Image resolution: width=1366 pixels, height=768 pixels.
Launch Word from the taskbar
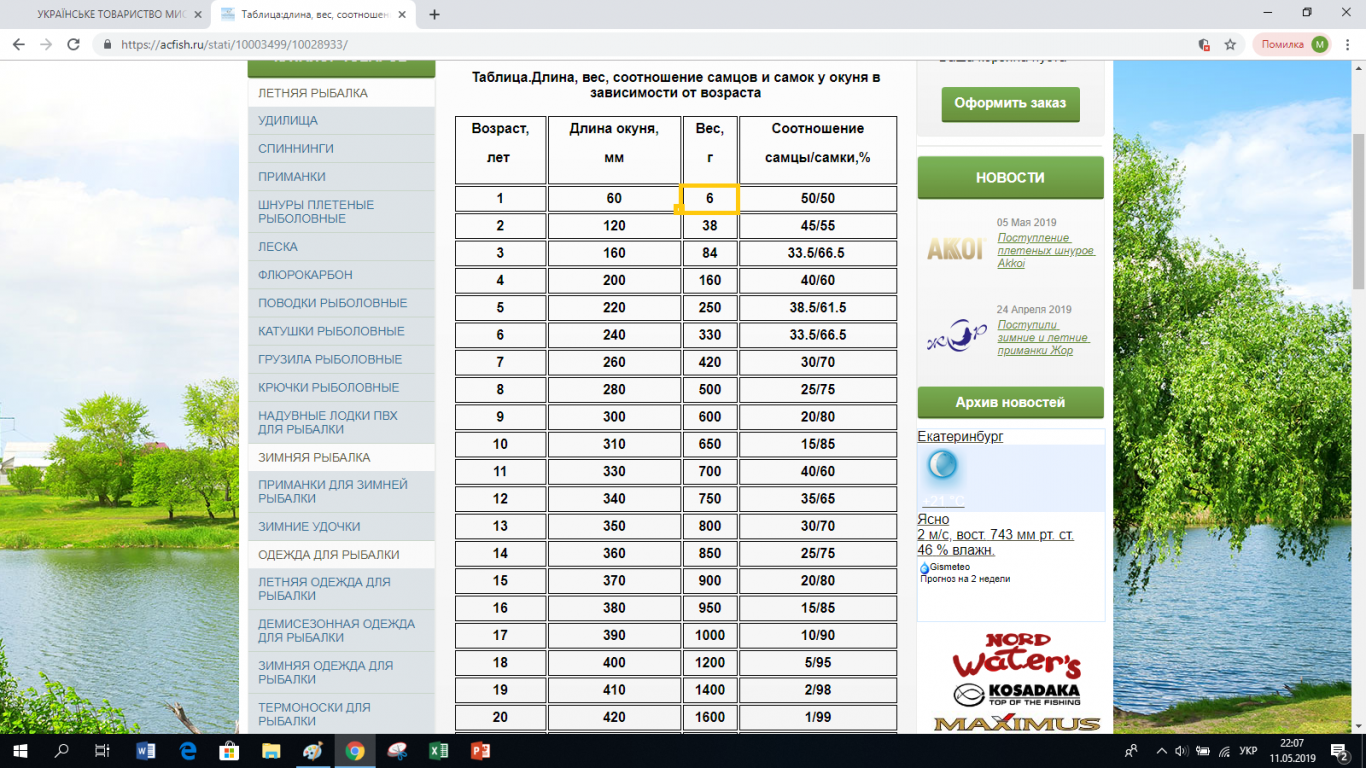point(146,750)
